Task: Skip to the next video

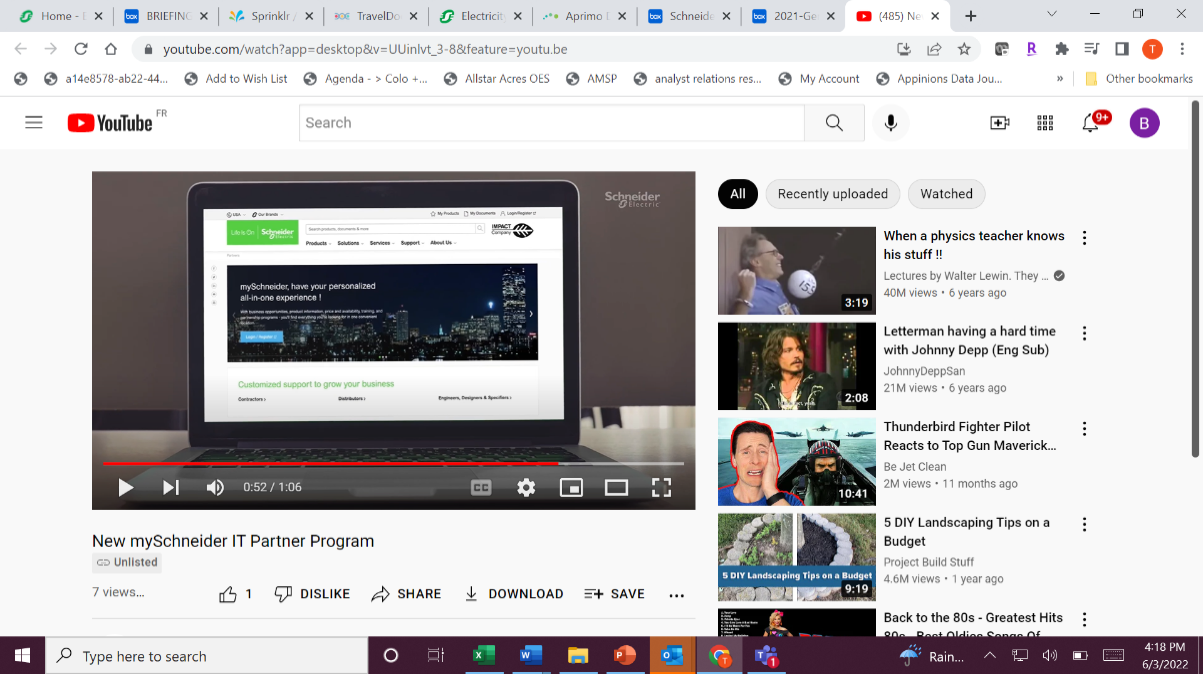Action: 171,487
